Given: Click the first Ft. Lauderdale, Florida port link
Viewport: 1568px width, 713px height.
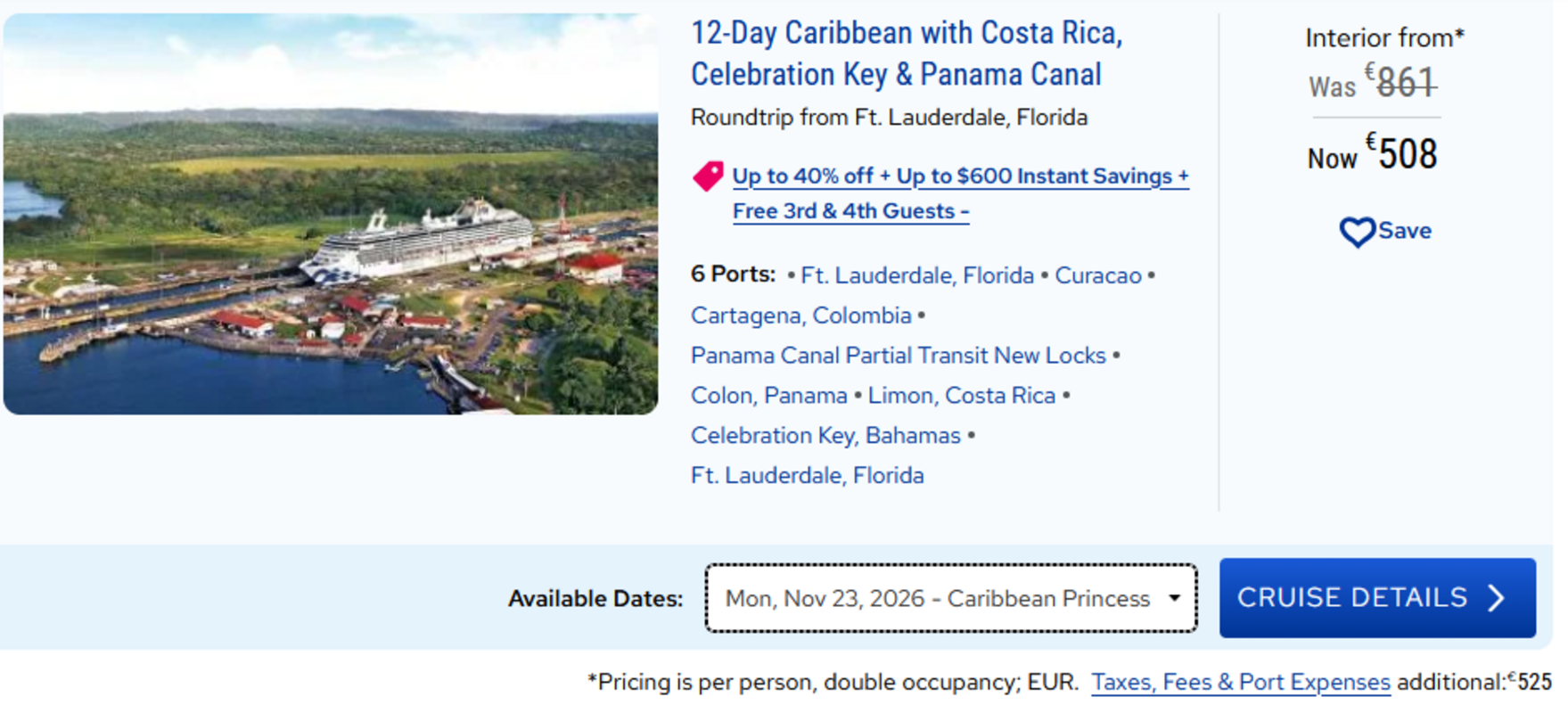Looking at the screenshot, I should point(916,275).
